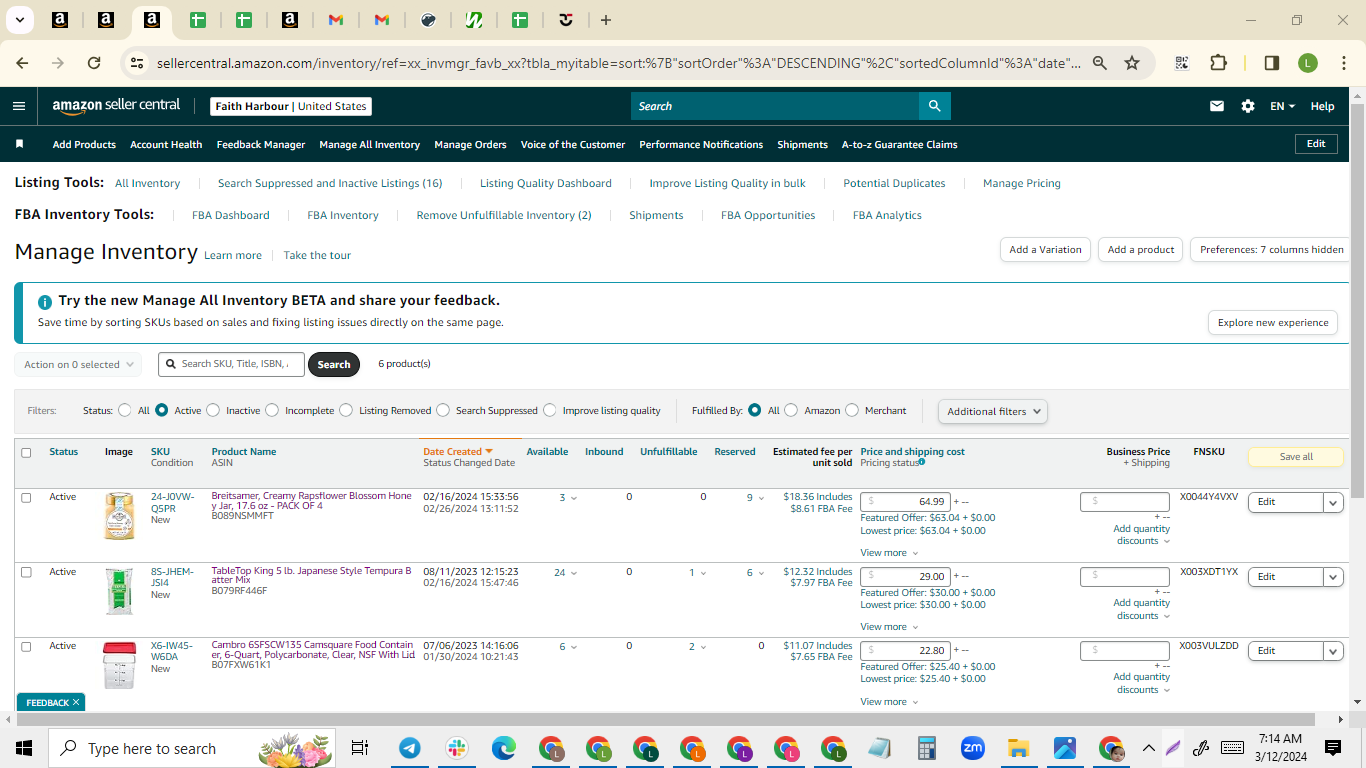Open the Chrome three-dot menu
The width and height of the screenshot is (1366, 768).
[x=1344, y=63]
